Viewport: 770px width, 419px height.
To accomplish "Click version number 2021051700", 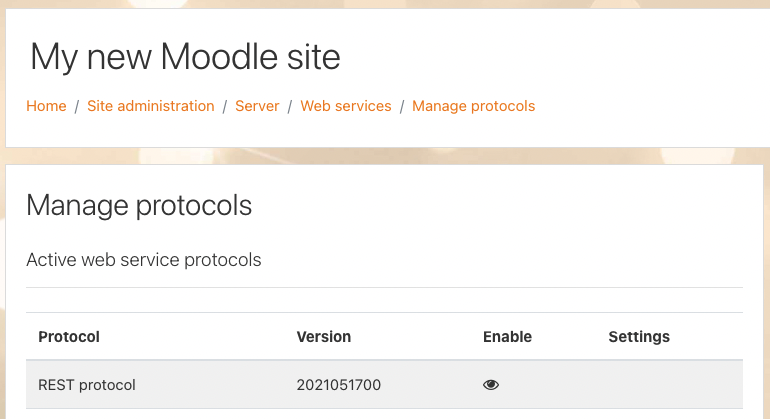I will pos(339,385).
